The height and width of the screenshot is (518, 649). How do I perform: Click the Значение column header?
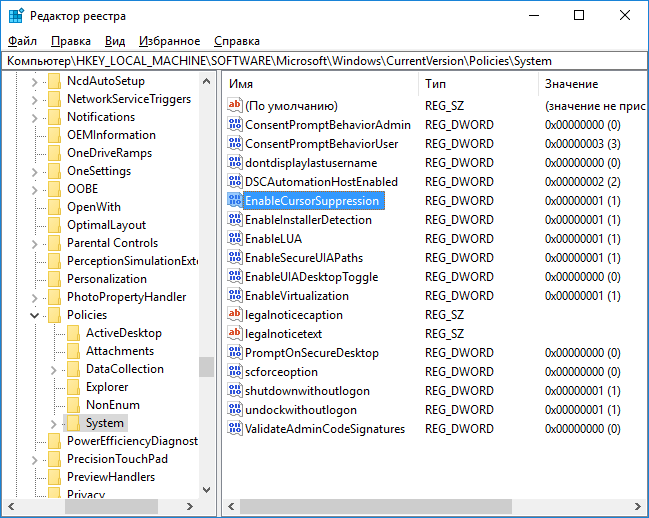coord(593,84)
